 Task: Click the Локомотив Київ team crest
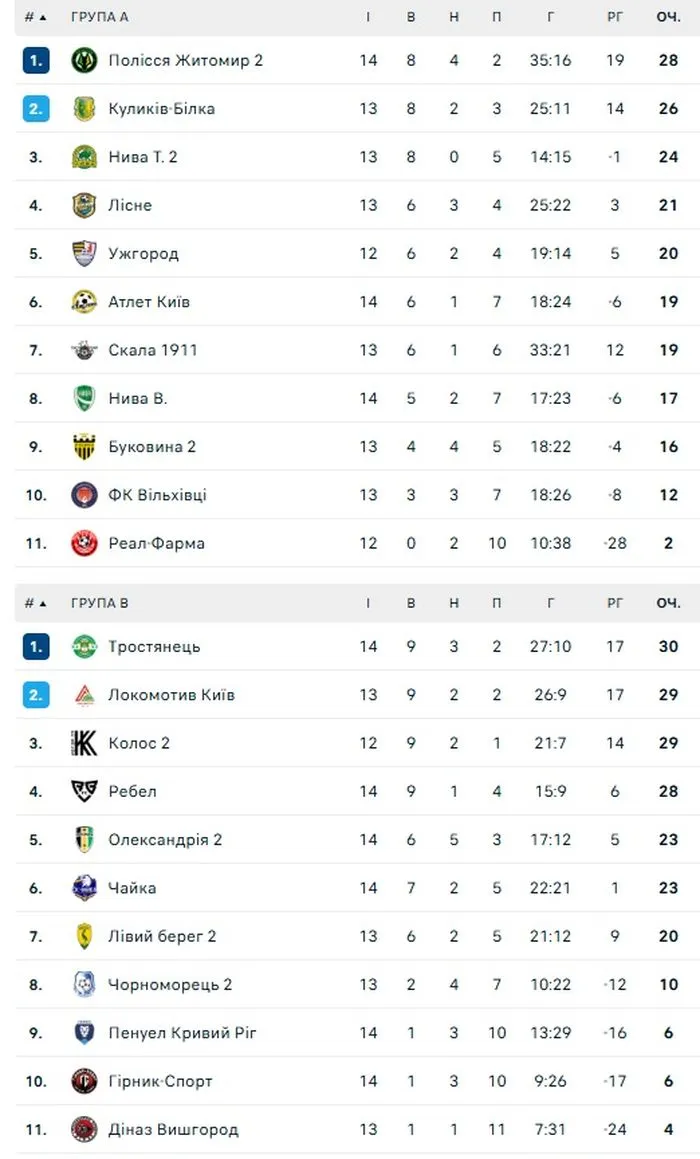coord(84,695)
